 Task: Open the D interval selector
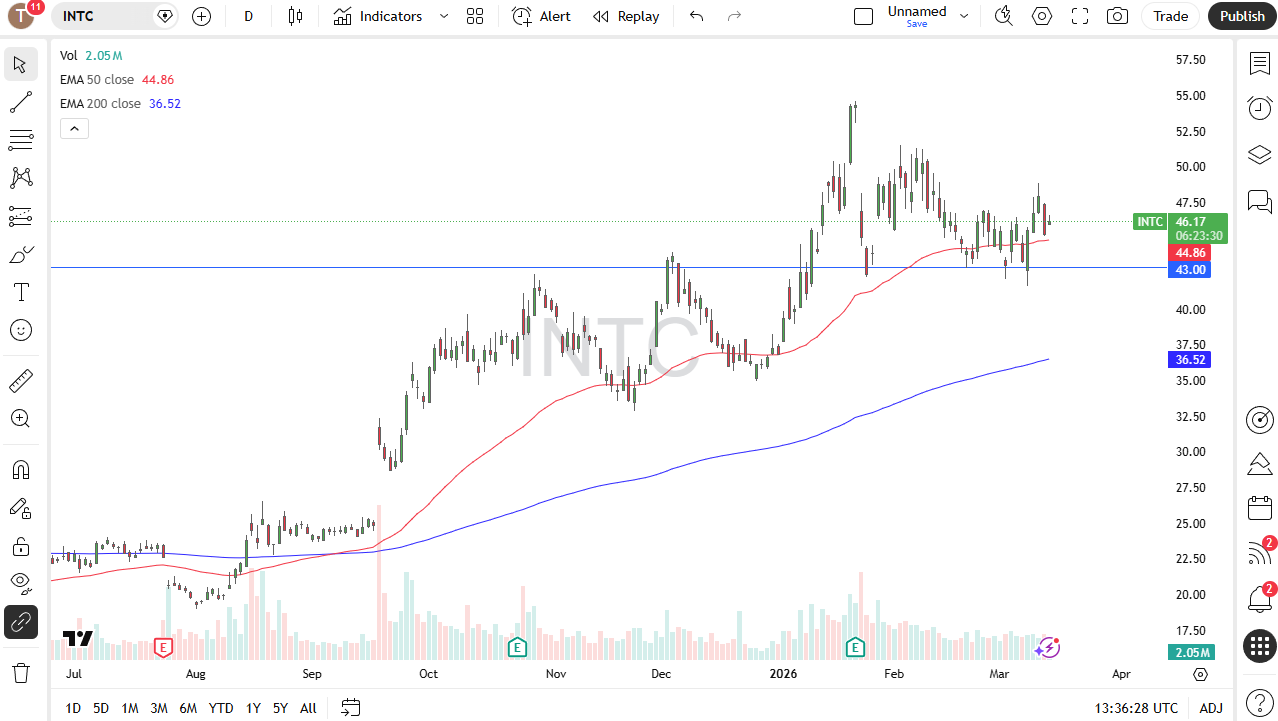pos(249,16)
